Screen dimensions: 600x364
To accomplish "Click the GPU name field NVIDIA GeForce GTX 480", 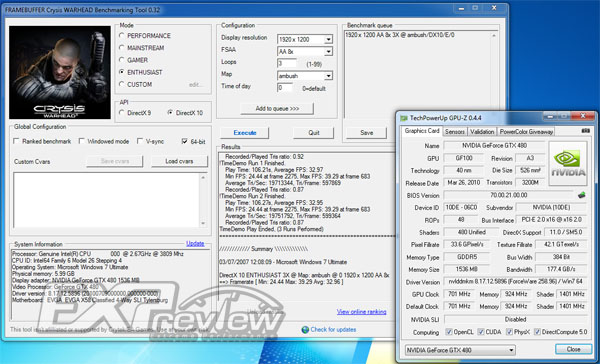I will coord(494,146).
